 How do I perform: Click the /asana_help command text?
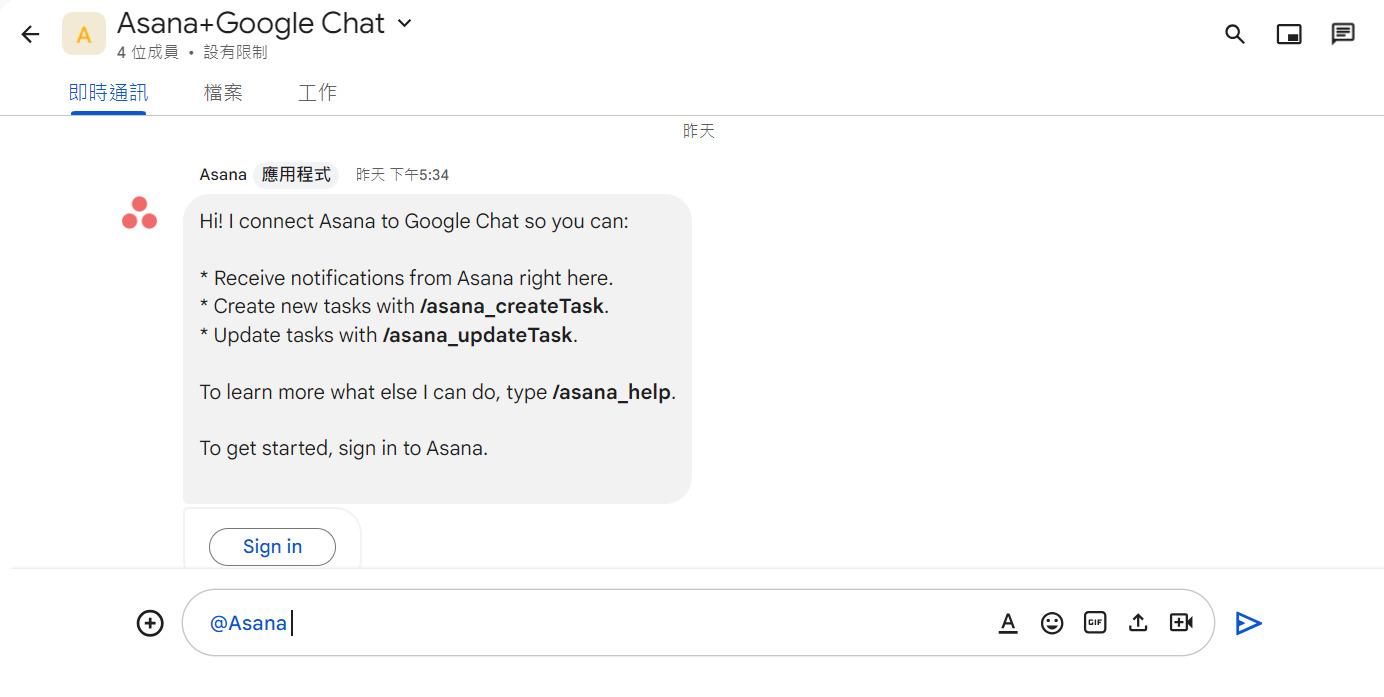click(611, 392)
